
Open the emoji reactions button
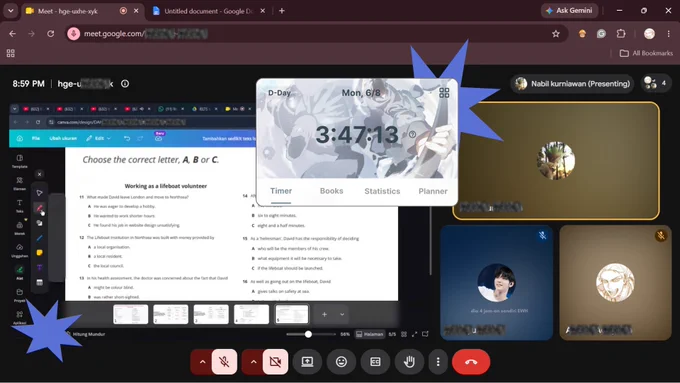(341, 362)
